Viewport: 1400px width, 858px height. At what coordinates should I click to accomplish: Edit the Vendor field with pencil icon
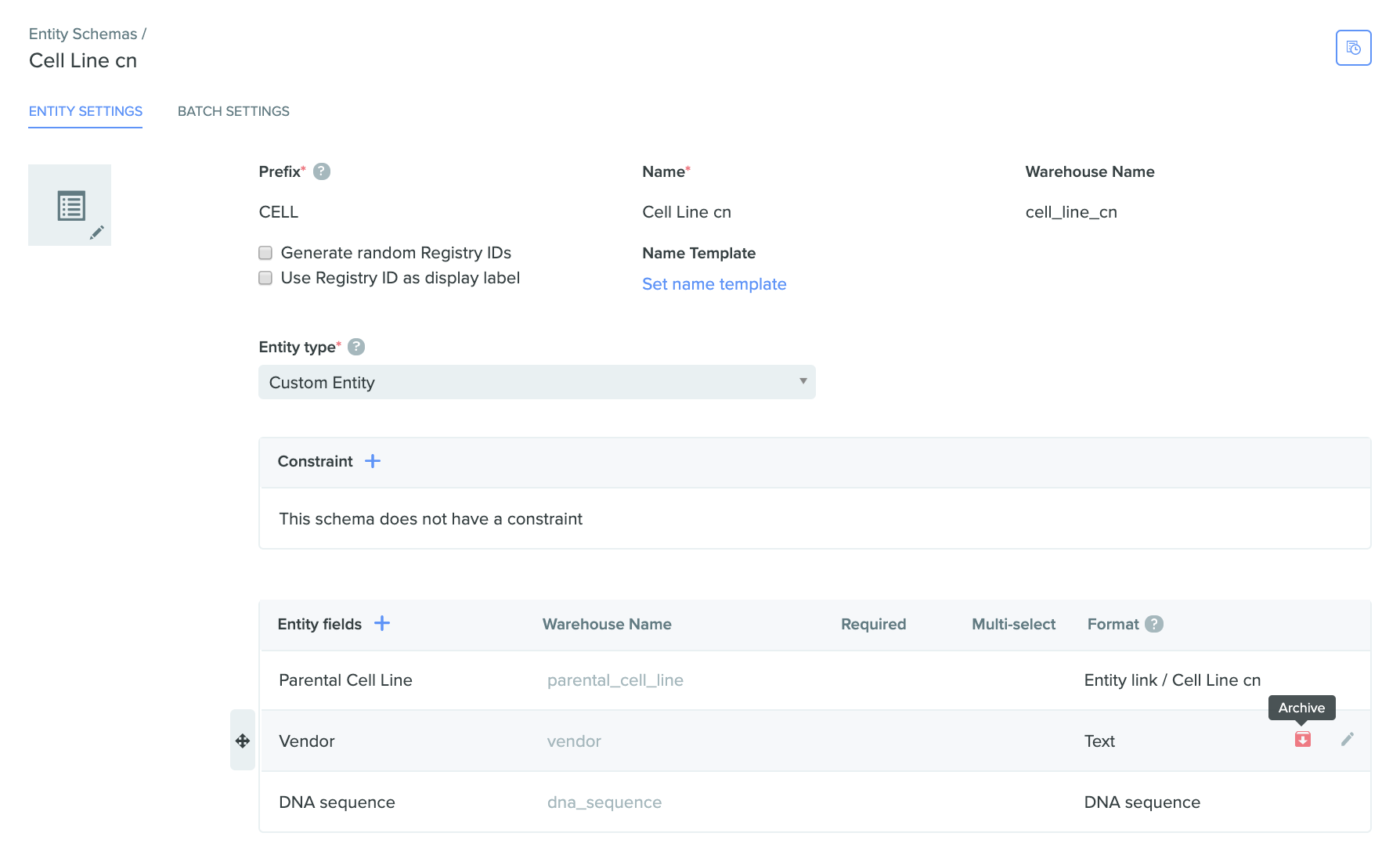point(1347,739)
